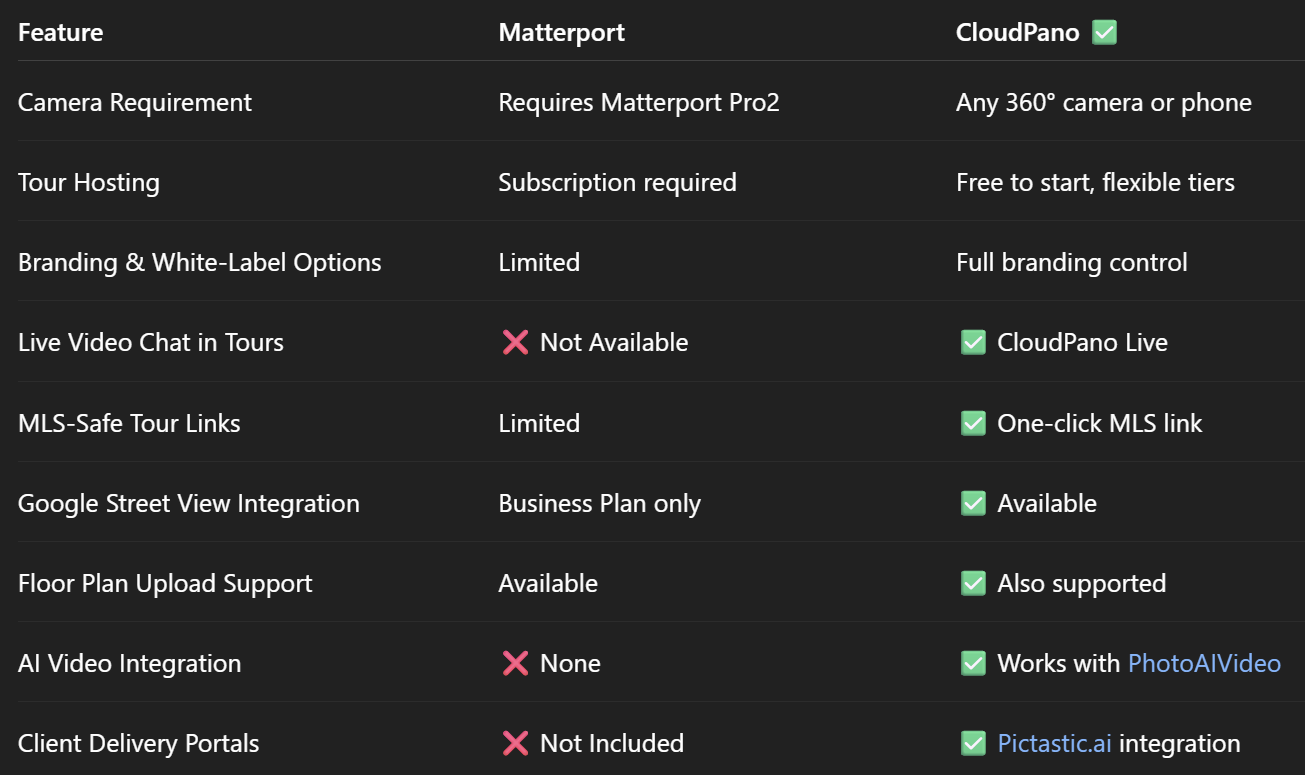
Task: Click Business Plan only cell
Action: click(600, 503)
